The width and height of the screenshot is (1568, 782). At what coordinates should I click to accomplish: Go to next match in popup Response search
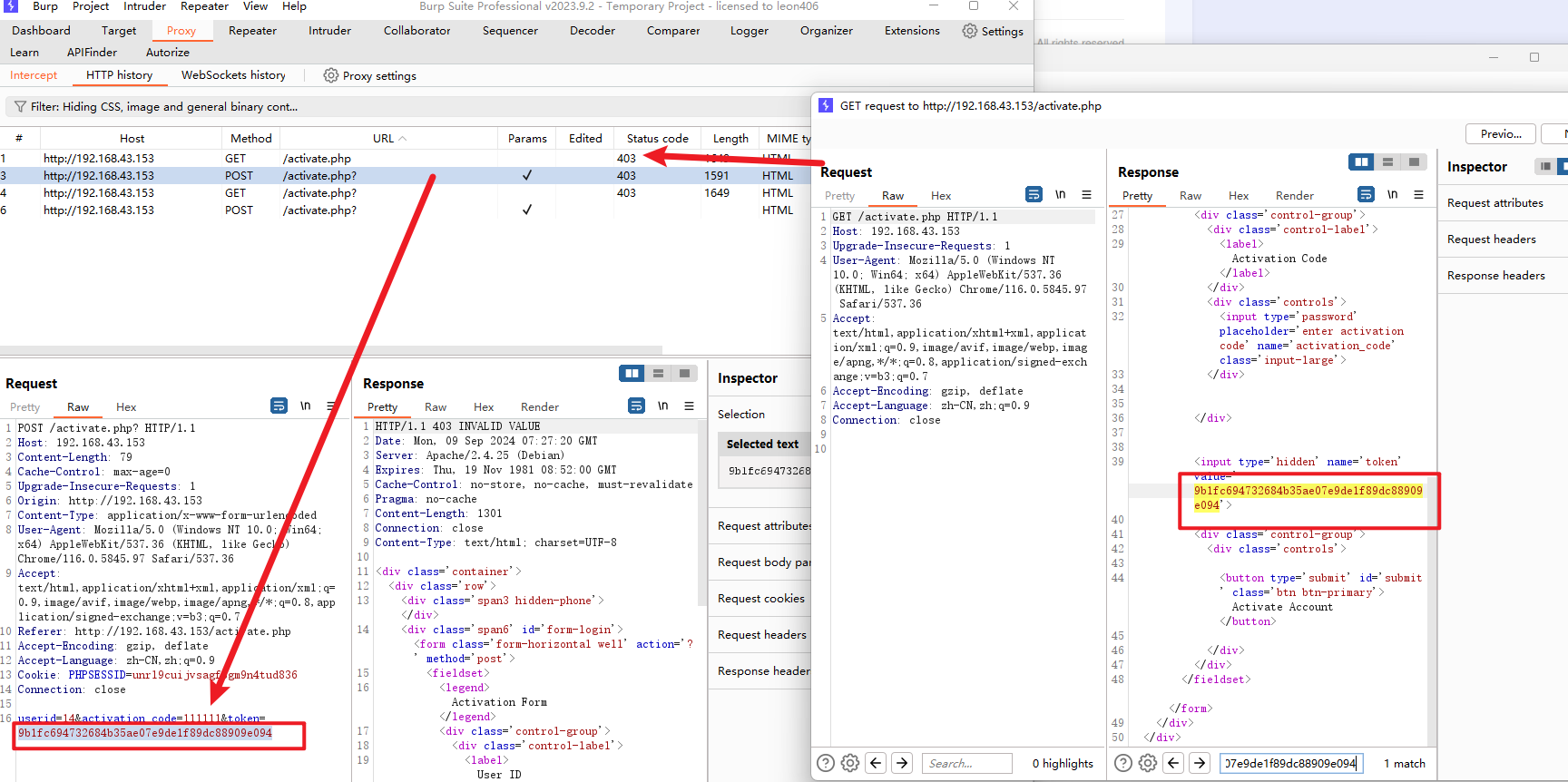click(x=1200, y=763)
